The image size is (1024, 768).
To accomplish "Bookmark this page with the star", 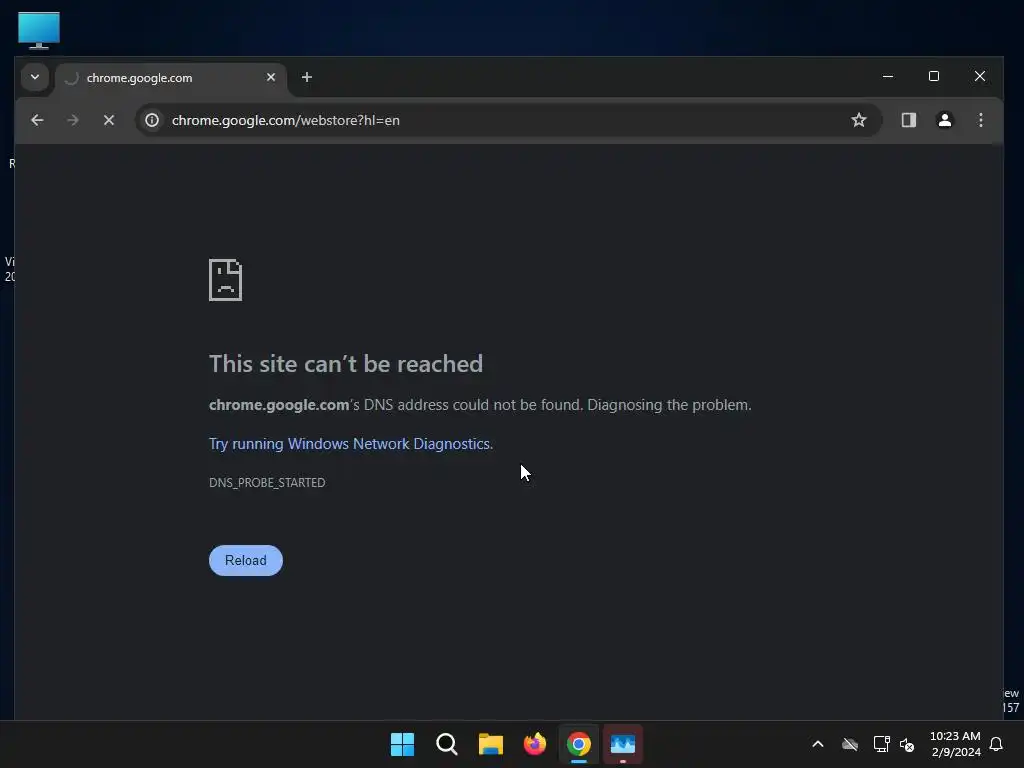I will point(859,120).
